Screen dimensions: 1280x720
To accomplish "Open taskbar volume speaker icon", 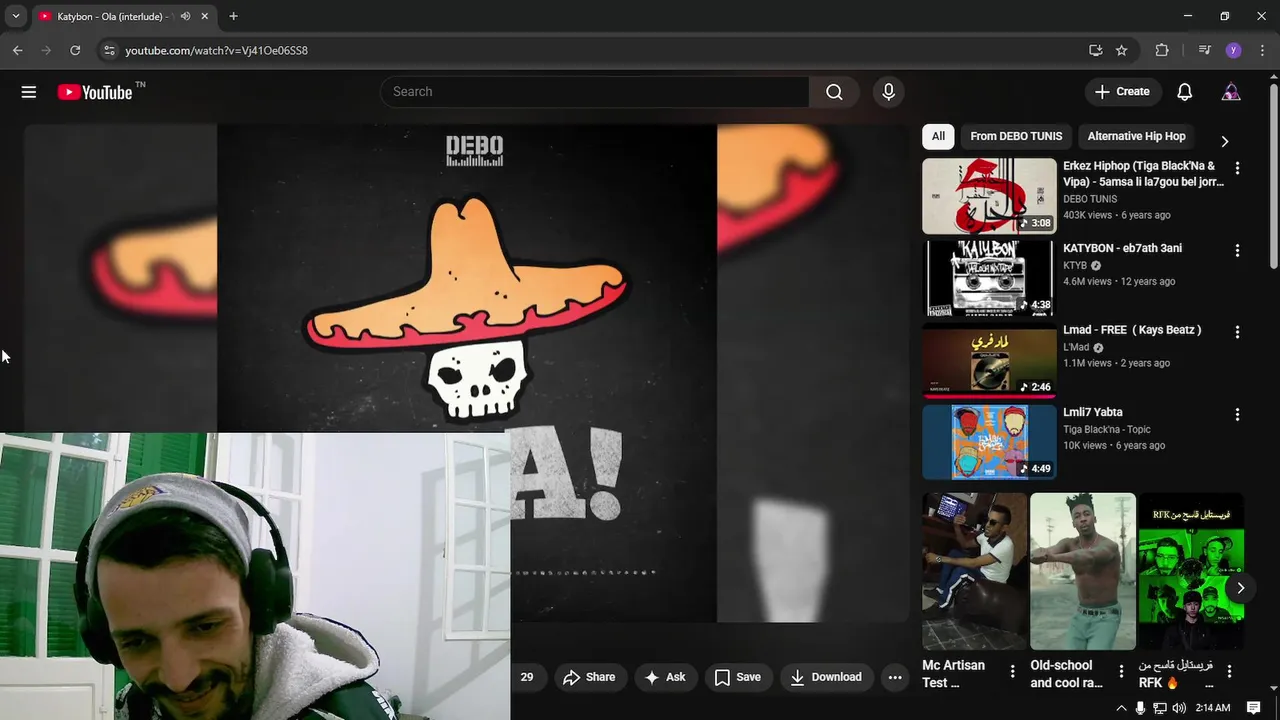I will [1179, 708].
